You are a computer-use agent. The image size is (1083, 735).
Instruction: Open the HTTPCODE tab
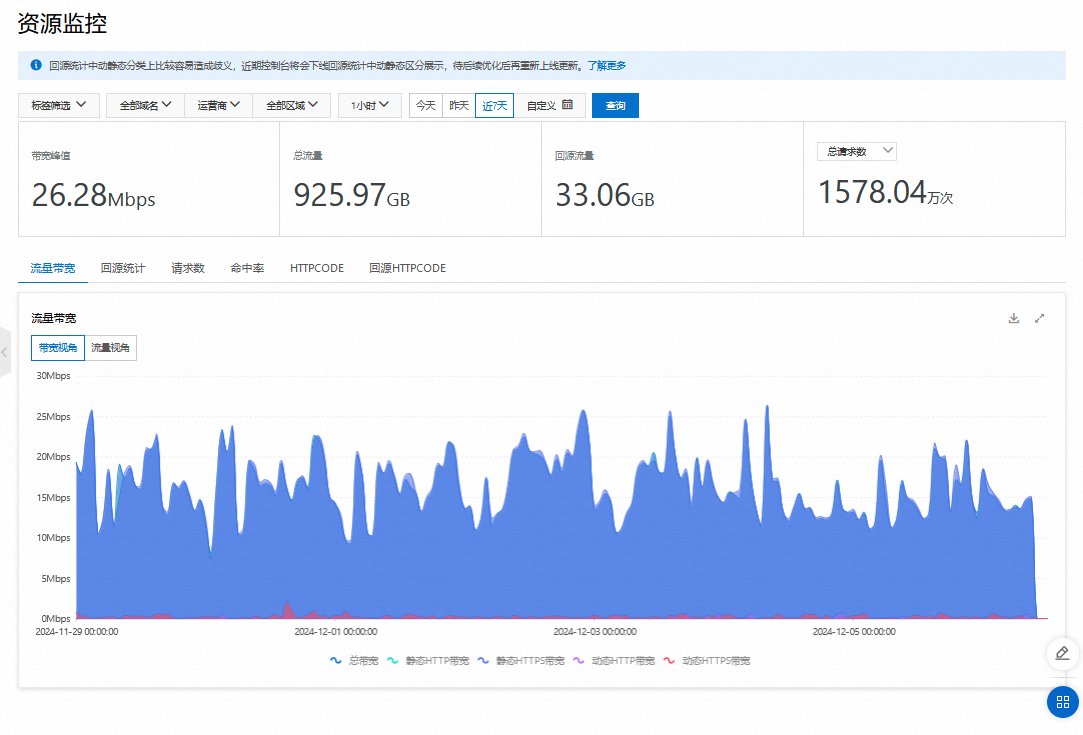[317, 268]
